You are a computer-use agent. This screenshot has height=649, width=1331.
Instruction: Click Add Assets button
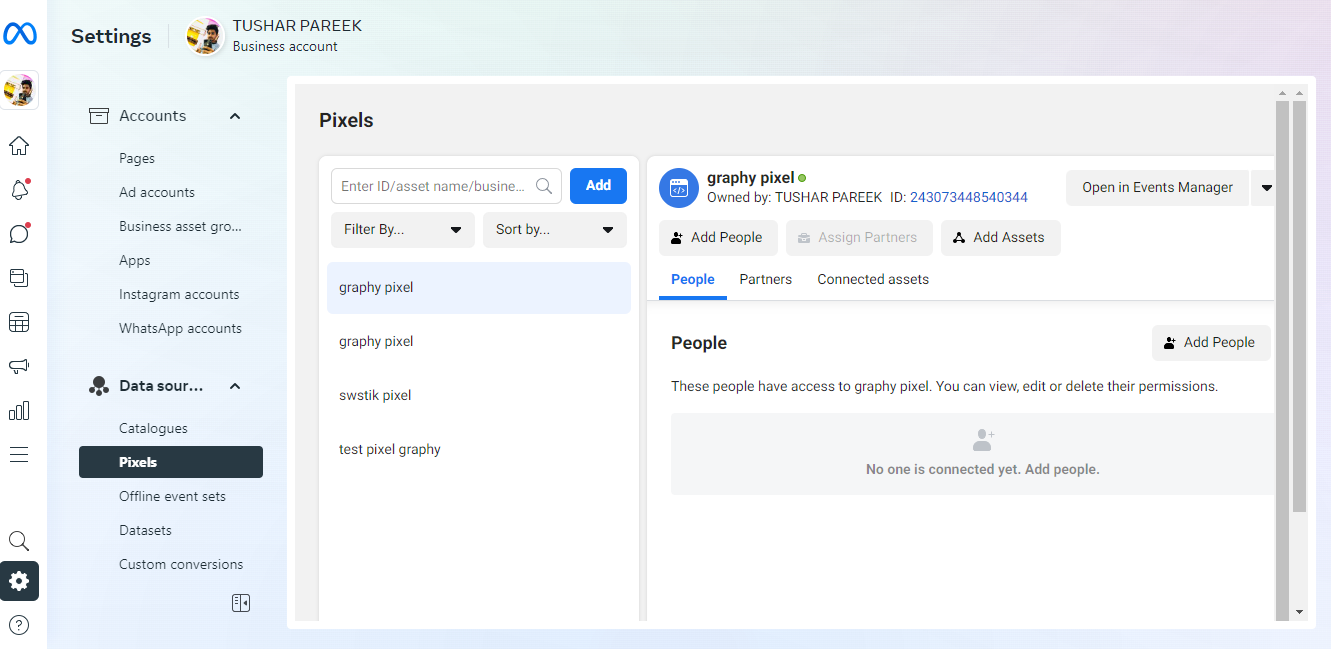1000,238
